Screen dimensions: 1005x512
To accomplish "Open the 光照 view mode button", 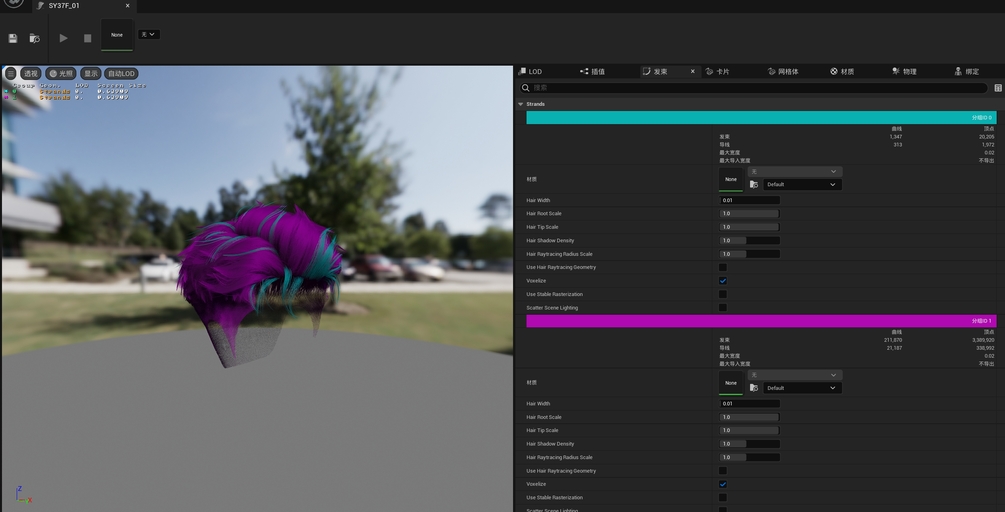I will 61,74.
